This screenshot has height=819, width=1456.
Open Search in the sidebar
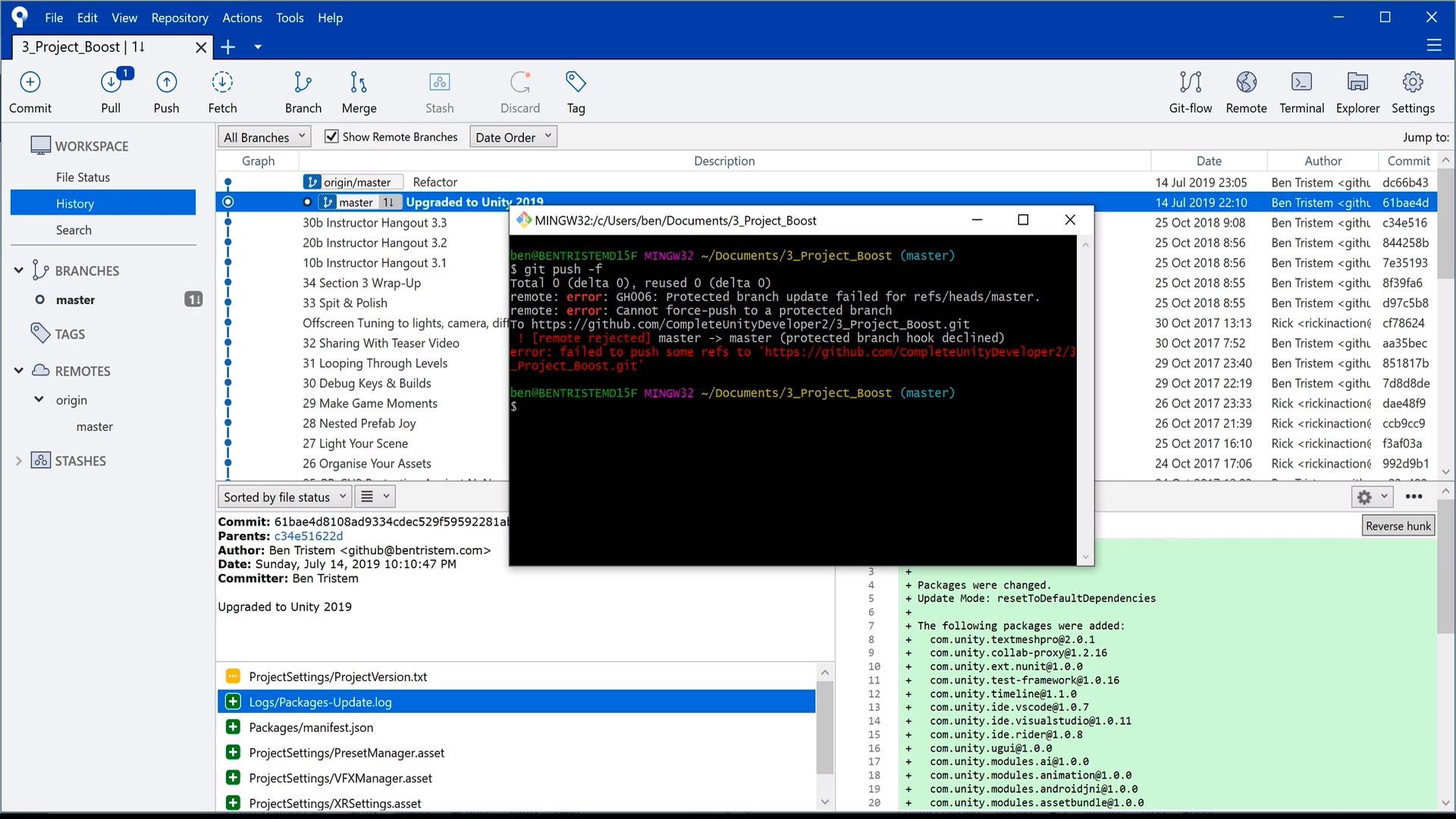point(74,230)
